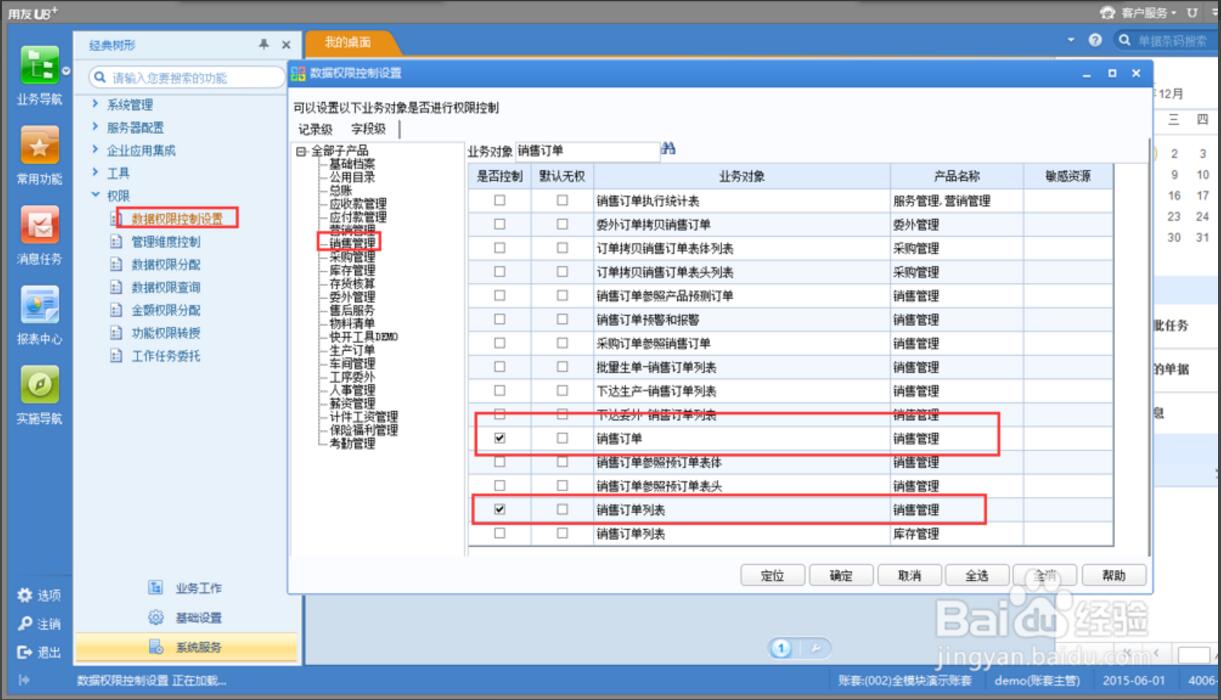Uncheck 是否控制 for 销售订单 row
This screenshot has height=700, width=1221.
pos(500,438)
